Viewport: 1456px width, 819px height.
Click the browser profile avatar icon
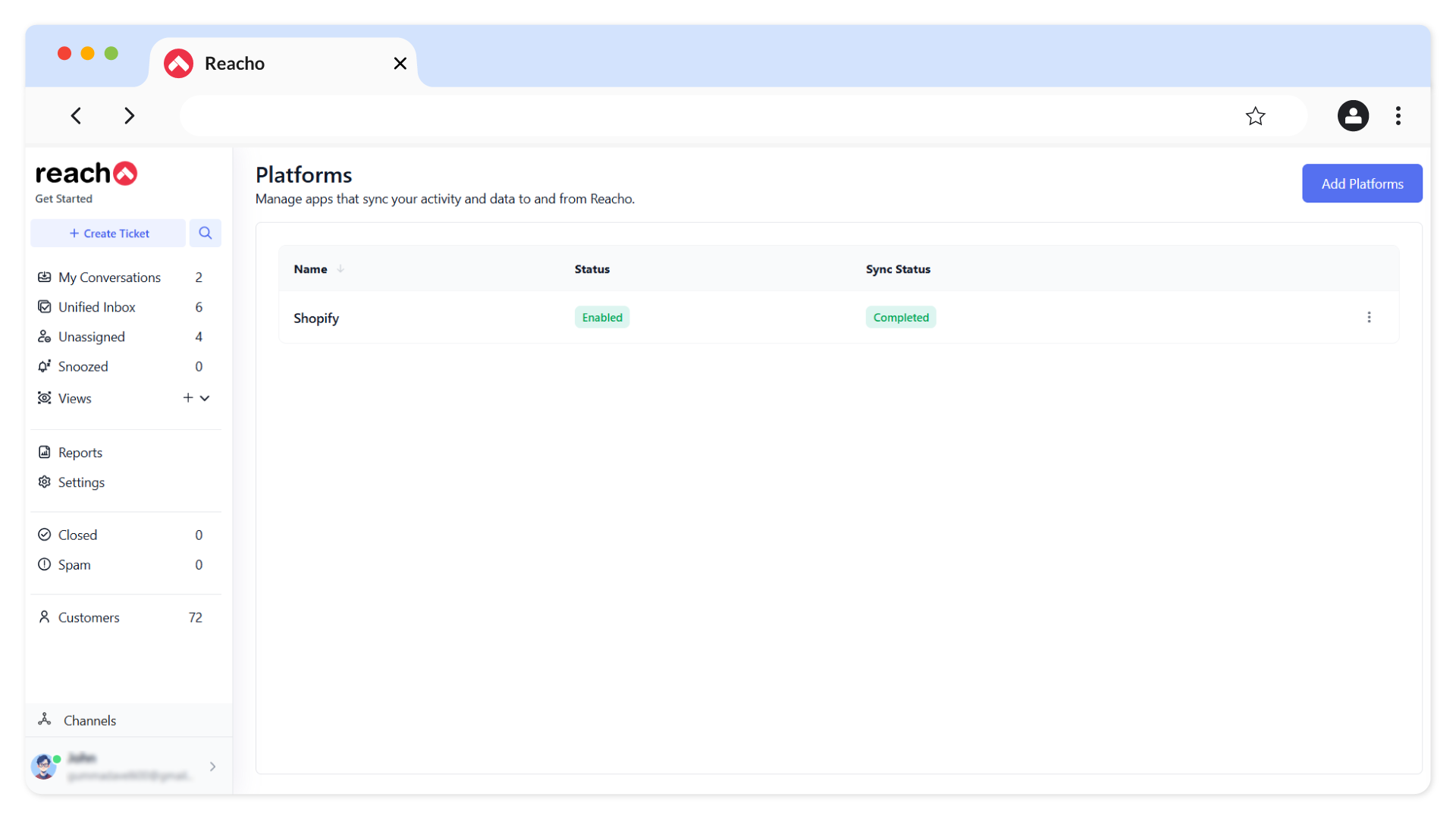pos(1352,116)
